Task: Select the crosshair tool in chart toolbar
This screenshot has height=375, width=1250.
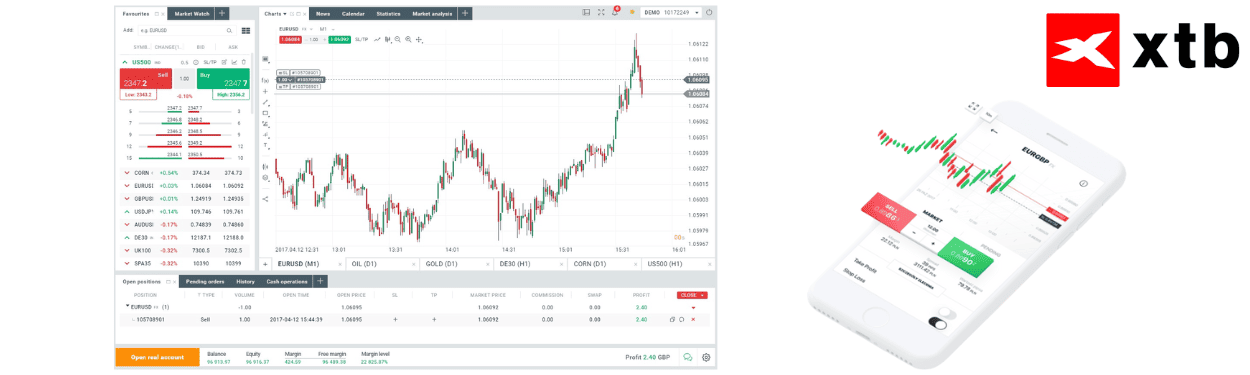Action: point(419,39)
